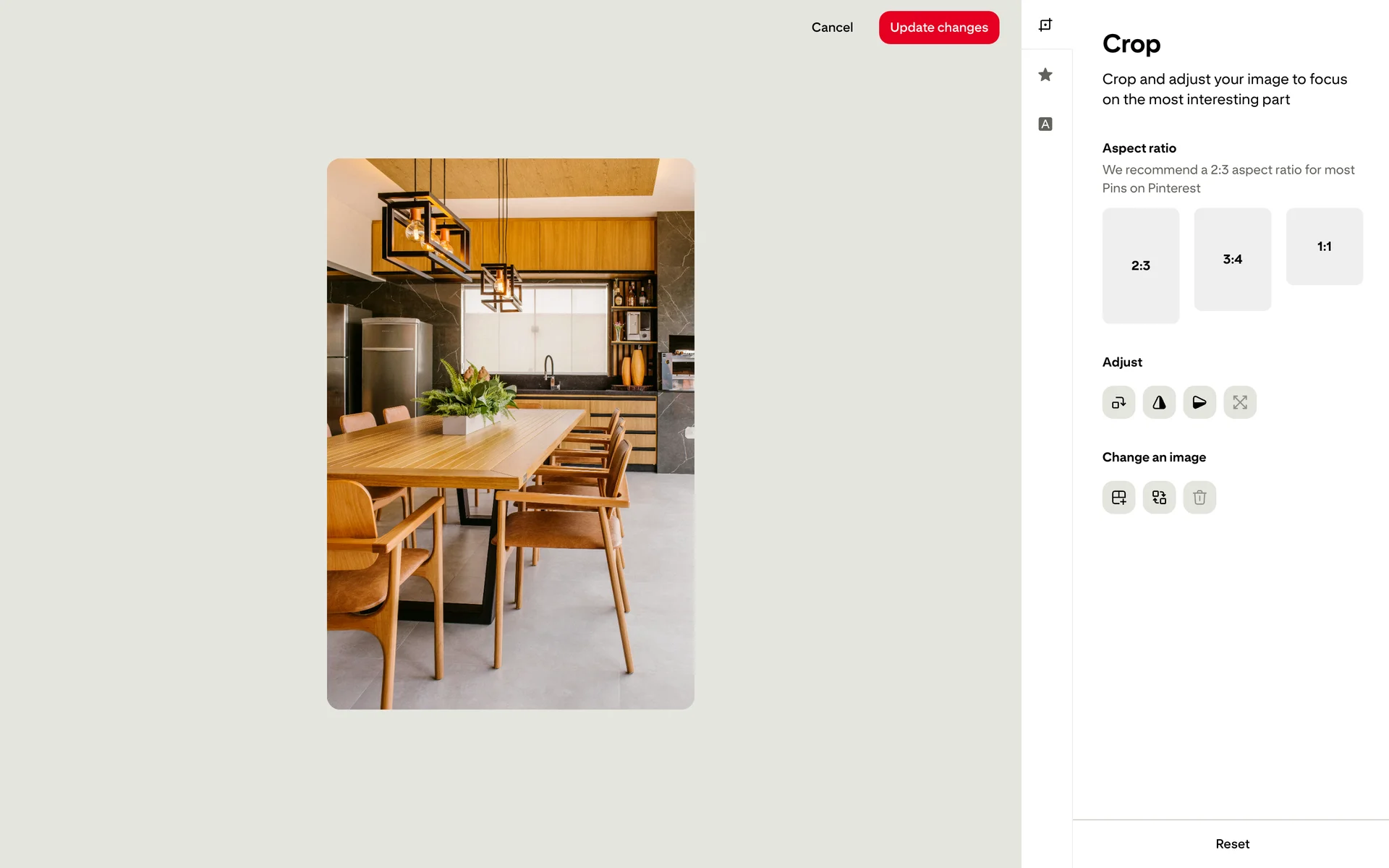Click the replace image swap icon

[x=1159, y=498]
